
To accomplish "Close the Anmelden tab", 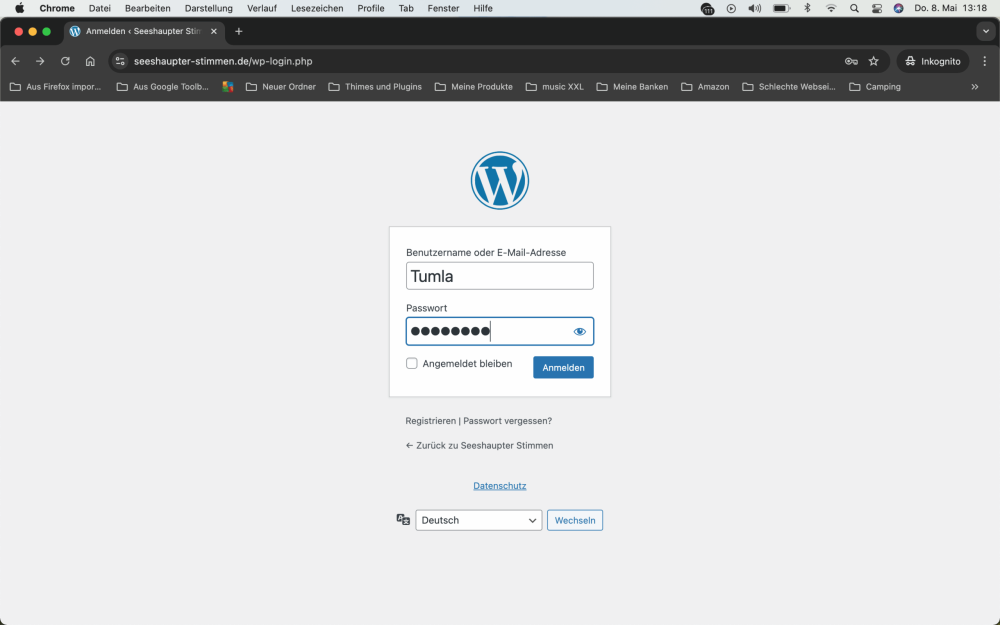I will (x=214, y=31).
